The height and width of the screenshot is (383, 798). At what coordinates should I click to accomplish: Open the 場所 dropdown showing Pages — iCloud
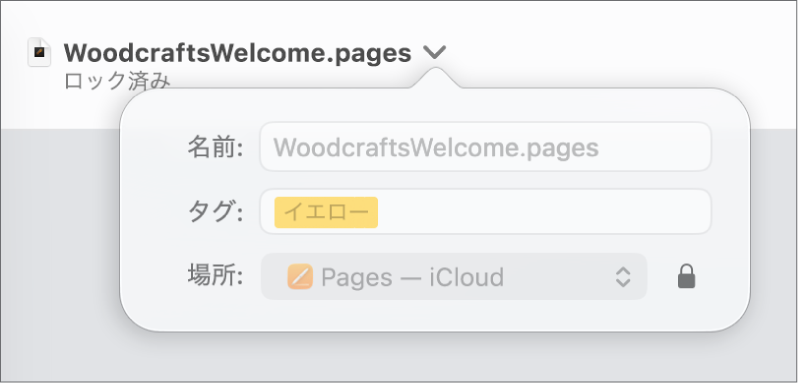coord(454,277)
